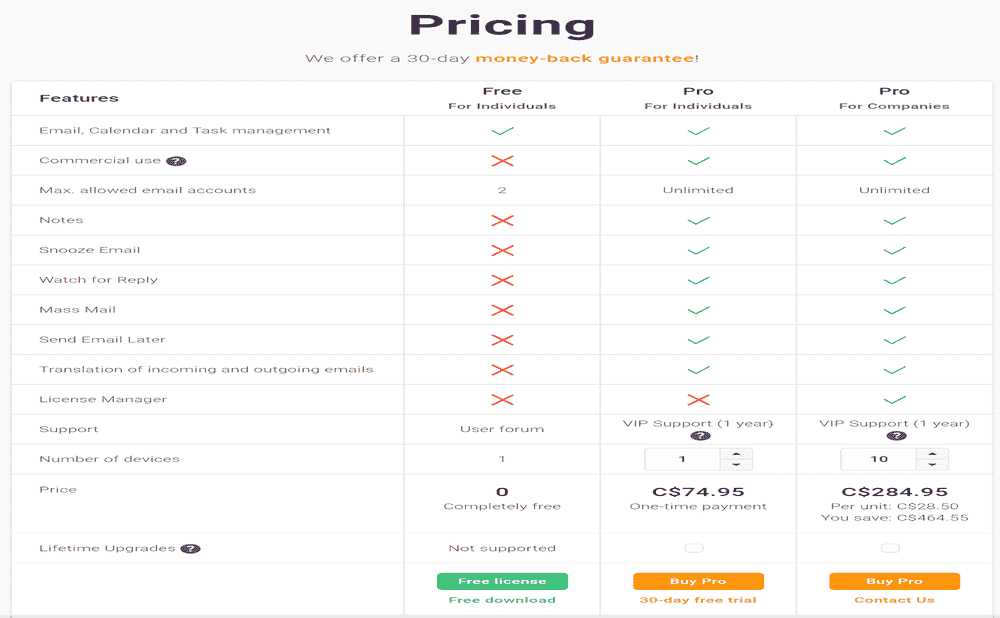
Task: Click the green Free license button
Action: pos(502,581)
